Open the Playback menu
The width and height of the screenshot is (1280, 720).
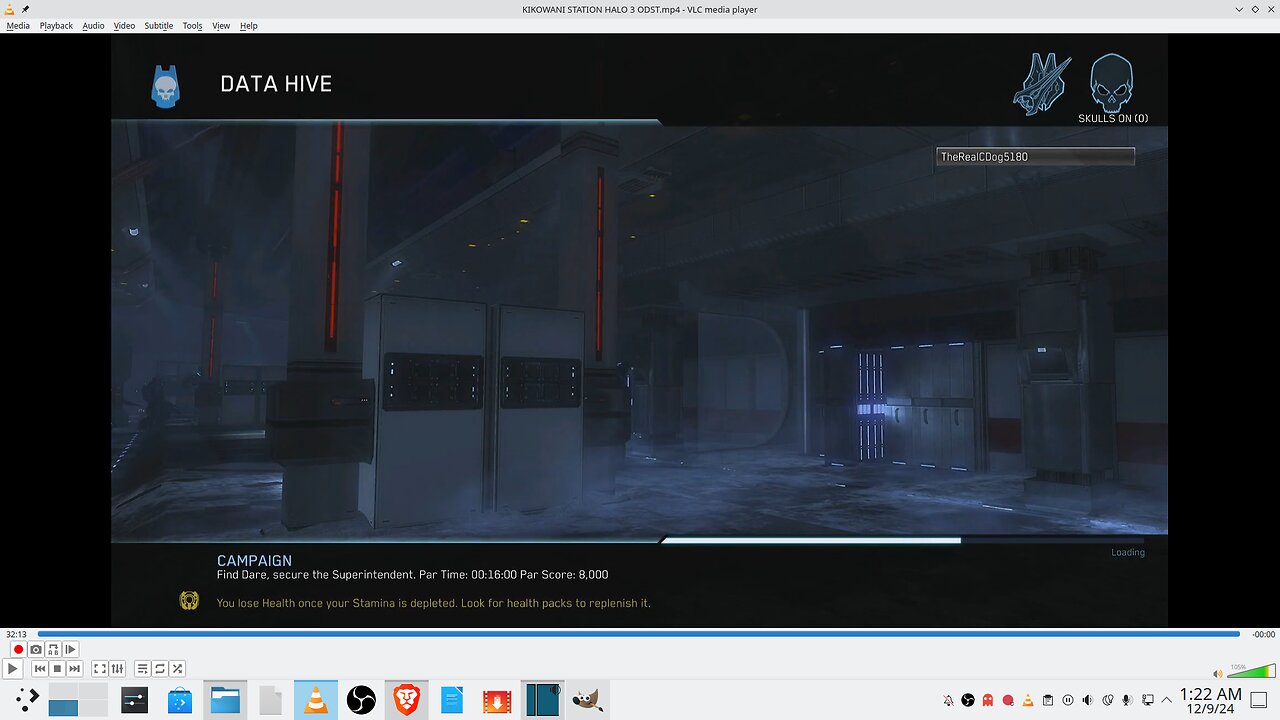[x=56, y=25]
